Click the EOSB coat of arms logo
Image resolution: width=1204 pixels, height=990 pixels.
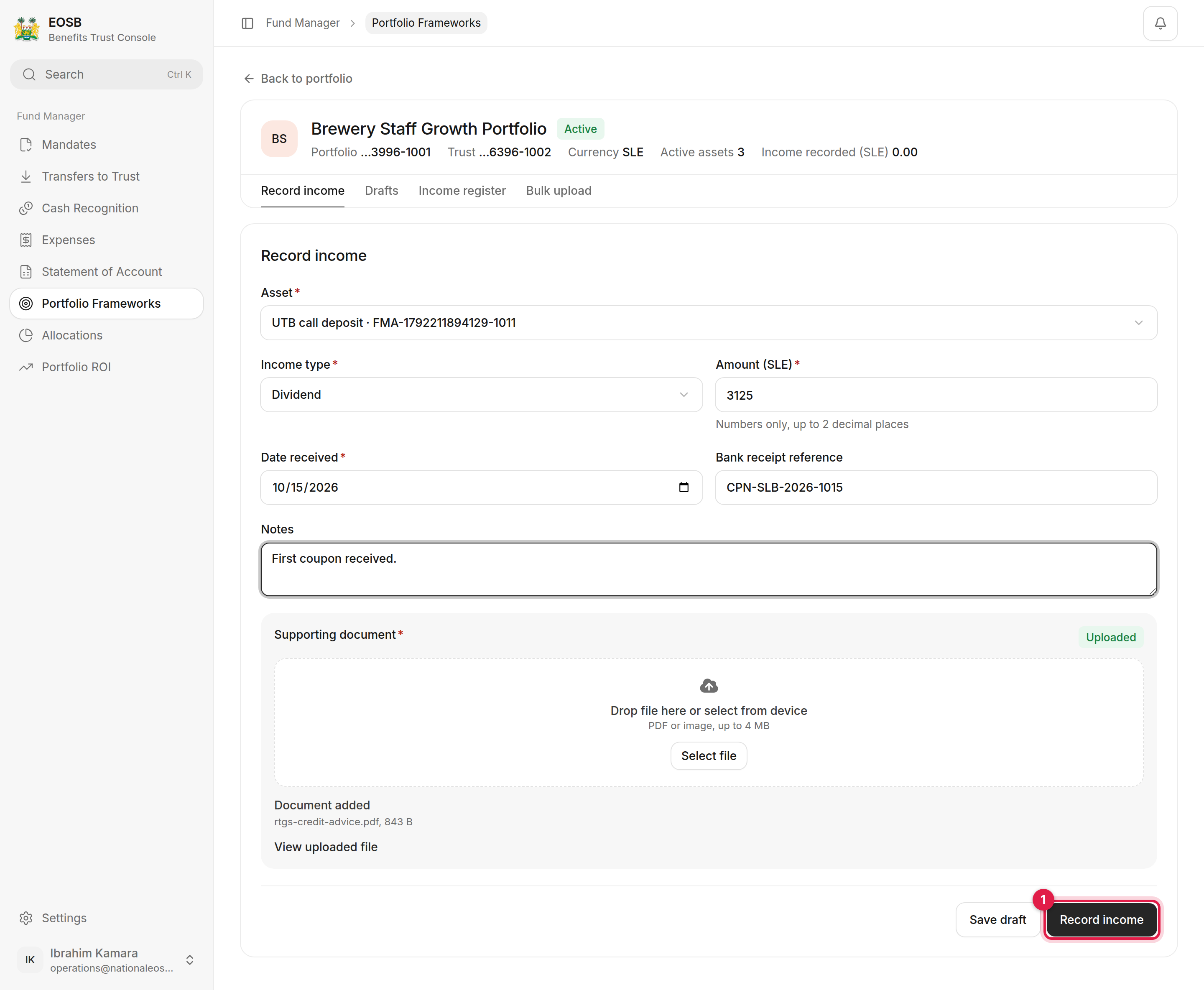27,29
